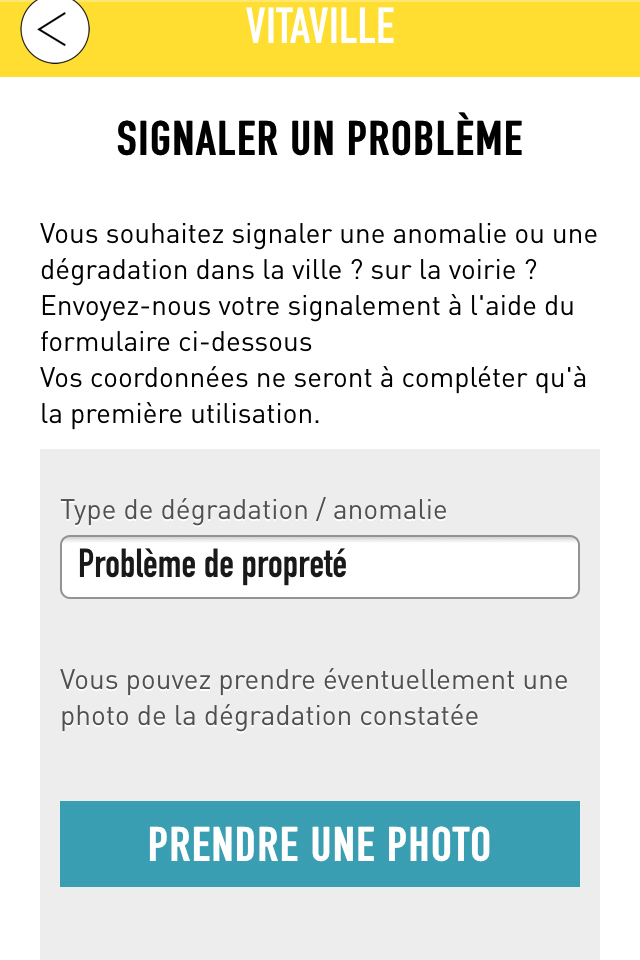Click the hint 'Vous pouvez prendre éventuellement une'
The height and width of the screenshot is (960, 640).
pyautogui.click(x=314, y=680)
